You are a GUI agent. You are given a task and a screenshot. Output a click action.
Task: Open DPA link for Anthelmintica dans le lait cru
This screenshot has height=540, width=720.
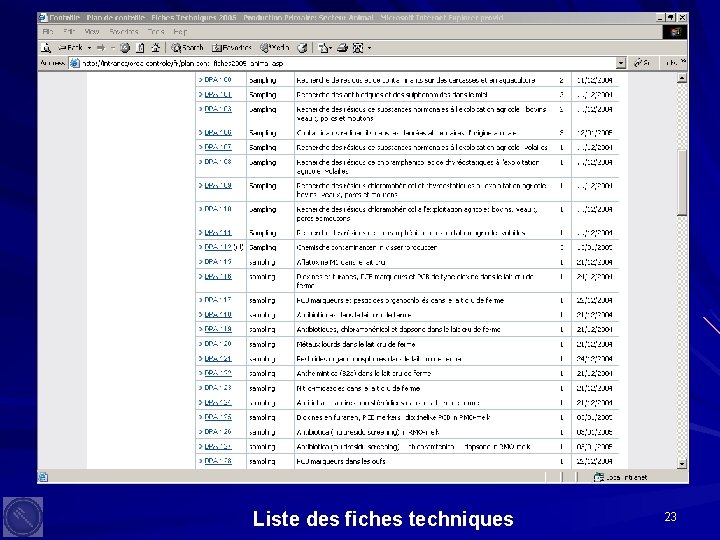(x=218, y=373)
